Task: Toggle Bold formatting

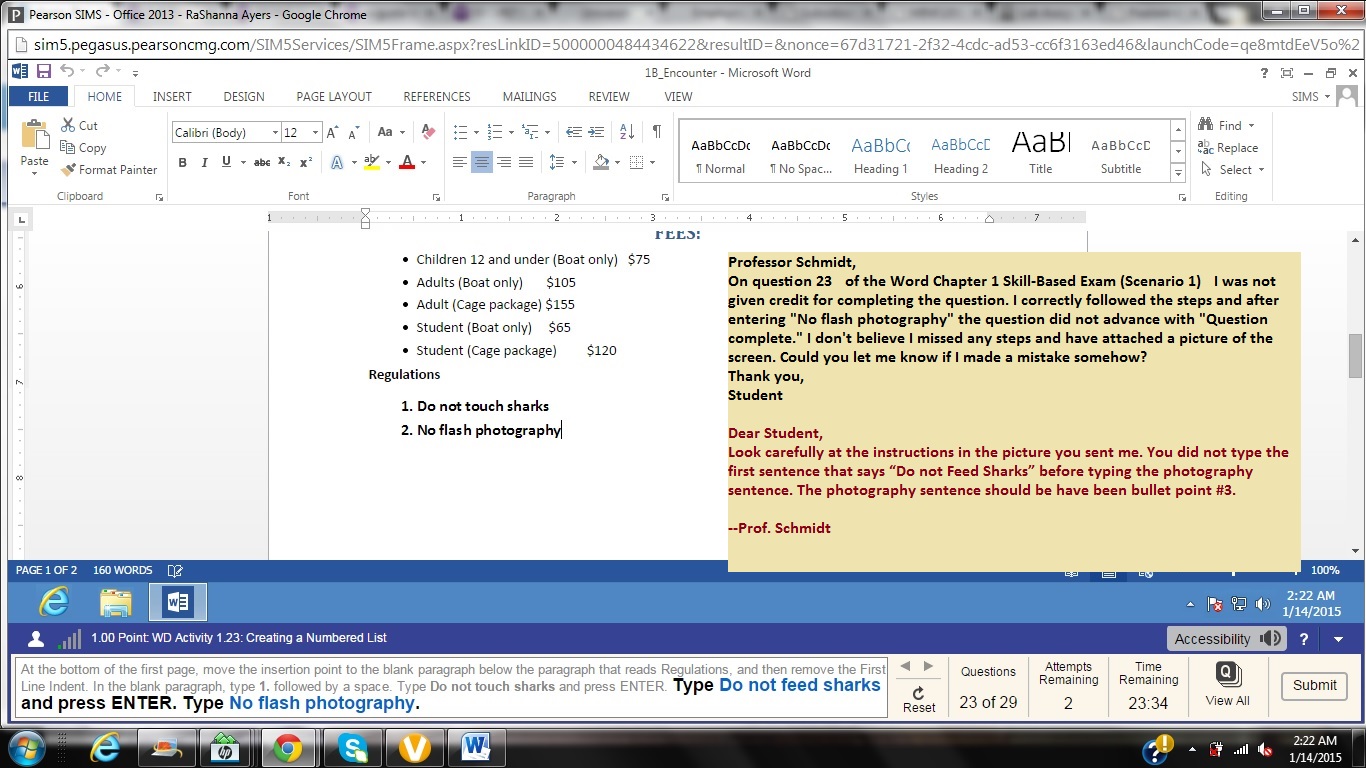Action: point(182,162)
